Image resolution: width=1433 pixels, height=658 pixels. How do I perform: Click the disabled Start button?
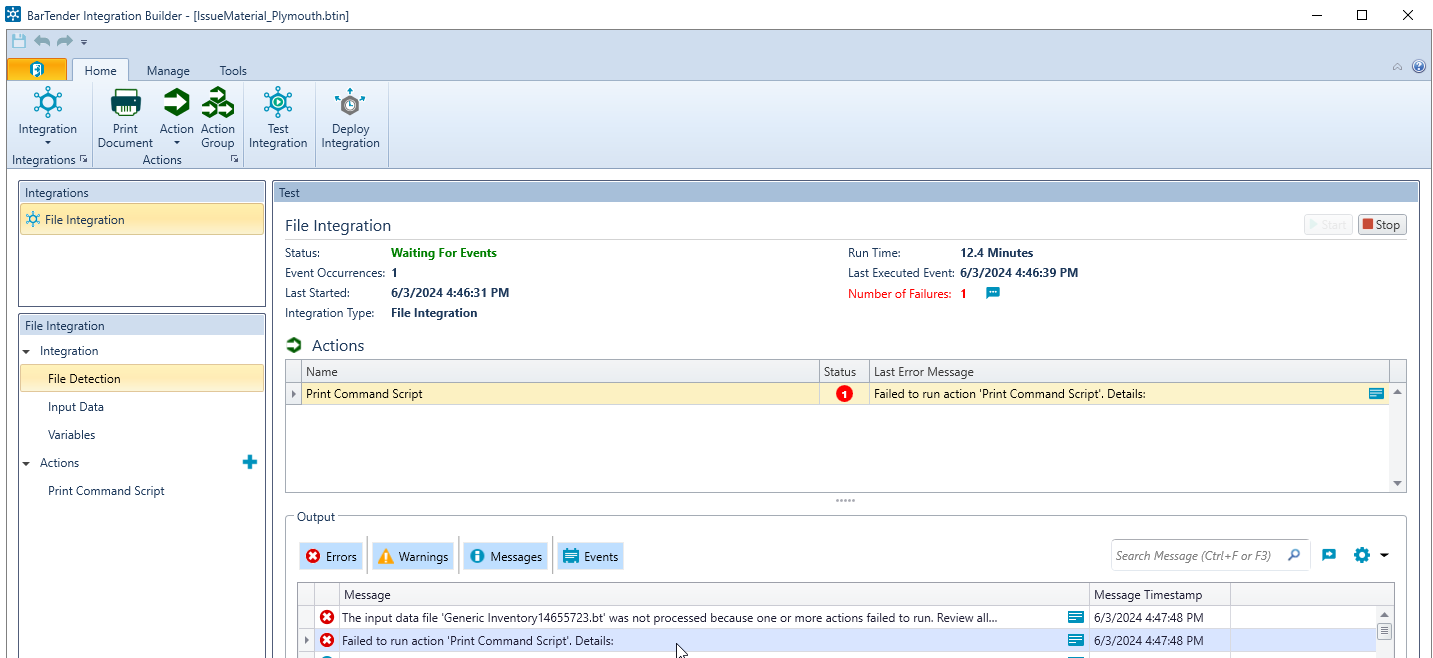pos(1328,225)
